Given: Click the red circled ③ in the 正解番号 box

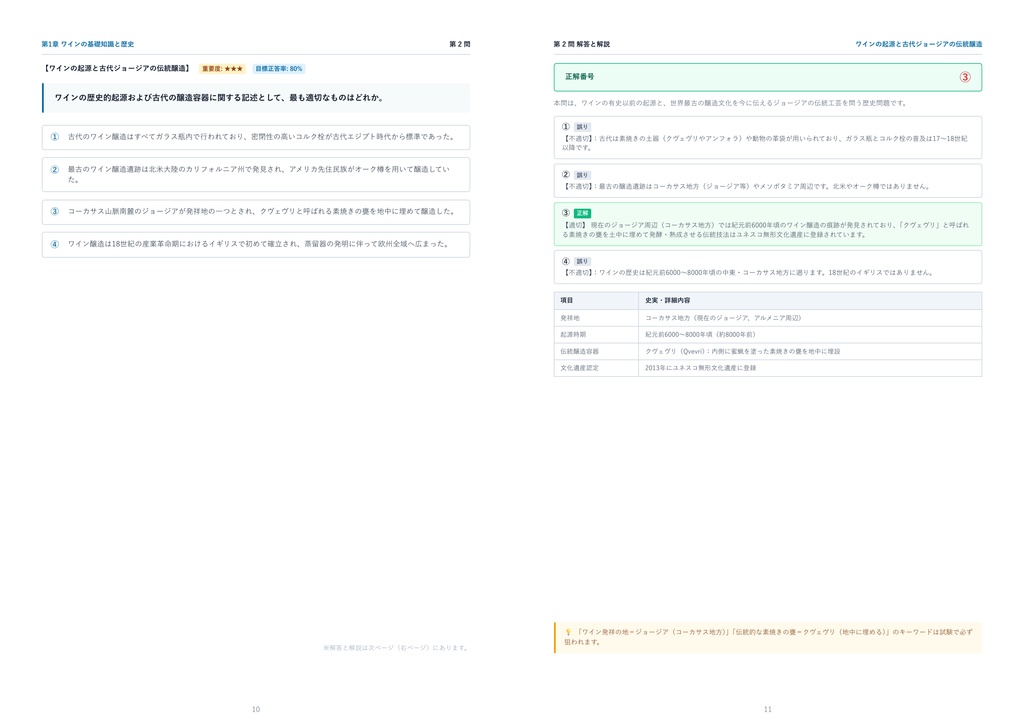Looking at the screenshot, I should pos(965,77).
